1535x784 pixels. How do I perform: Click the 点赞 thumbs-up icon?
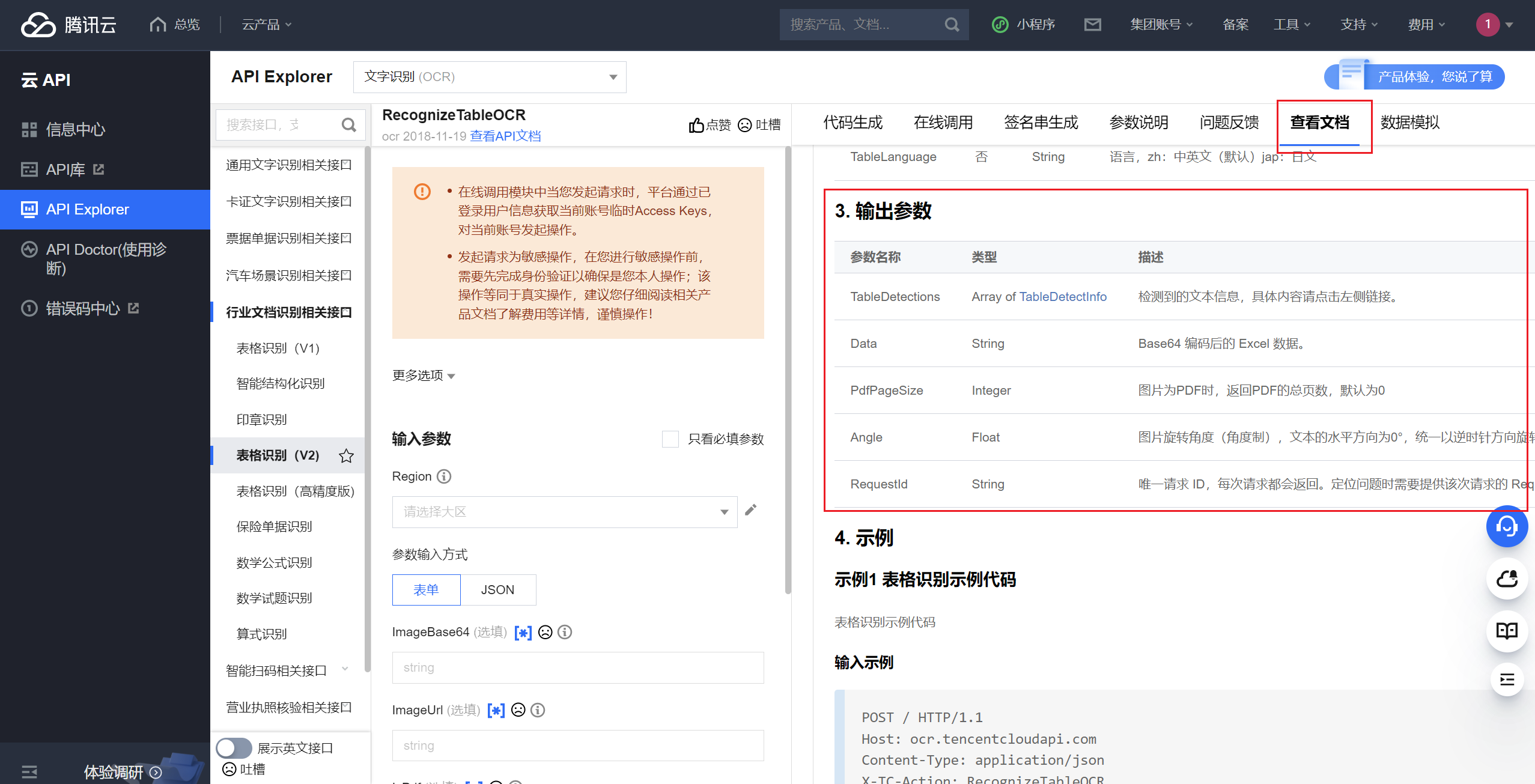pos(696,124)
